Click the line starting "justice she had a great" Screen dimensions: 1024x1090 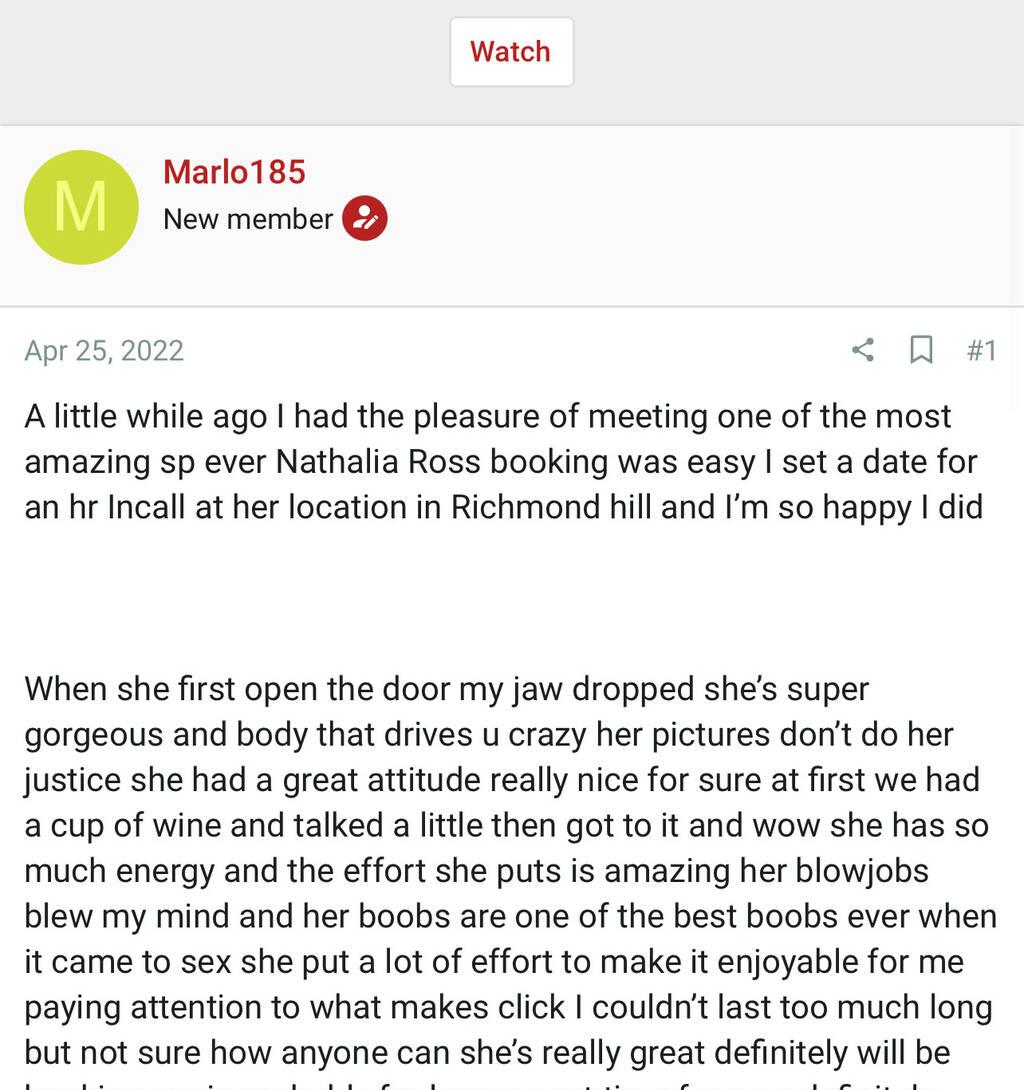pos(502,780)
